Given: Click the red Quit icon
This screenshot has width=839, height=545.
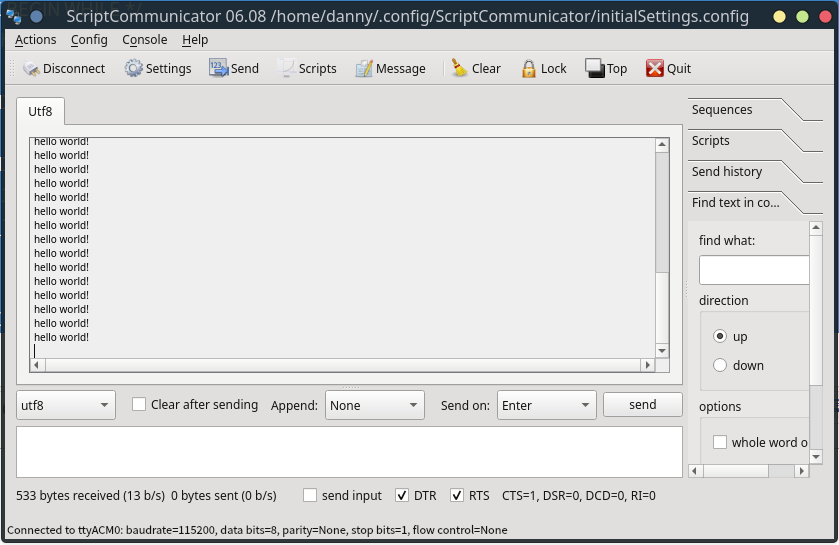Looking at the screenshot, I should point(654,68).
